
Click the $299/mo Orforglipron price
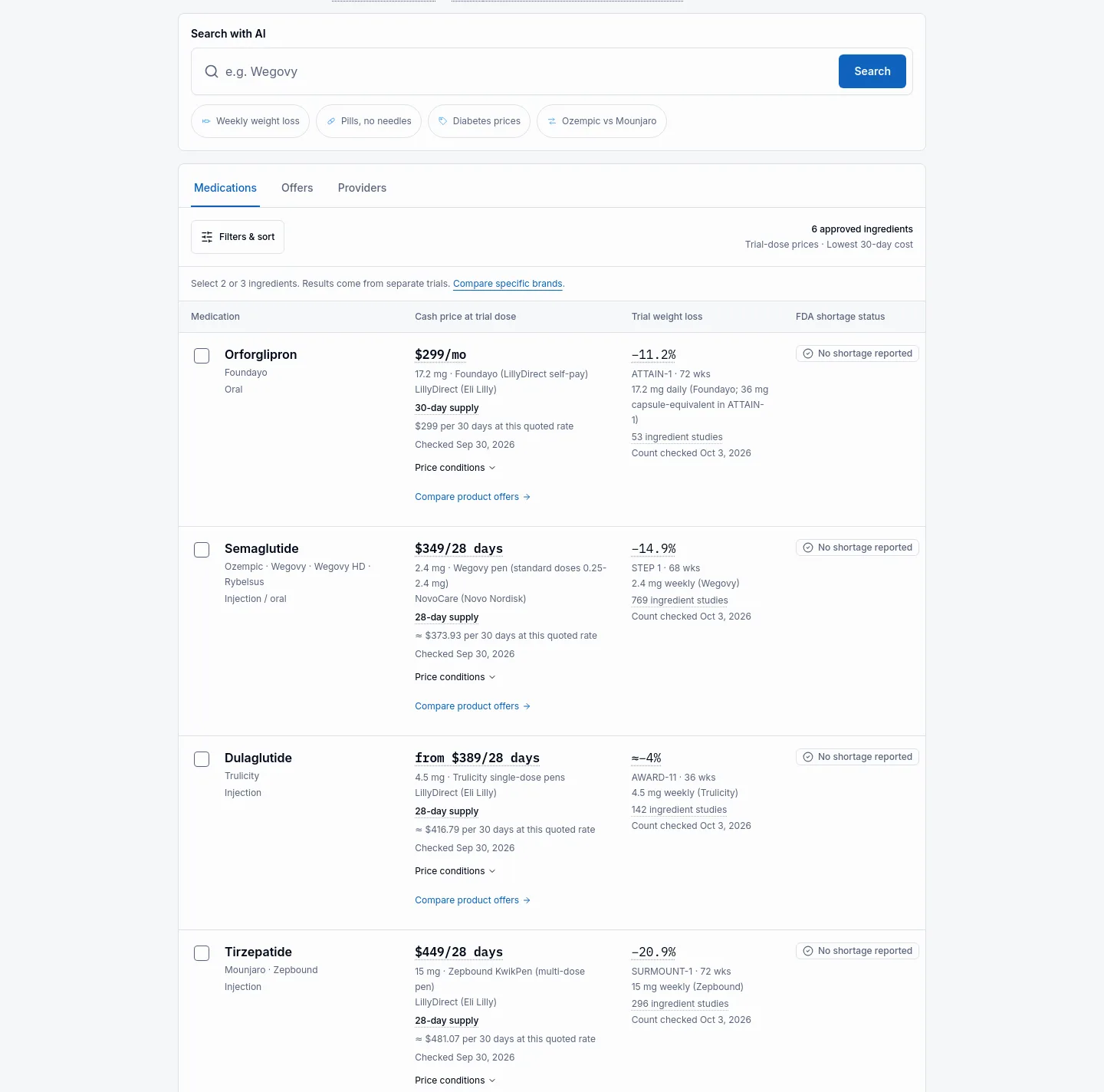[x=441, y=354]
